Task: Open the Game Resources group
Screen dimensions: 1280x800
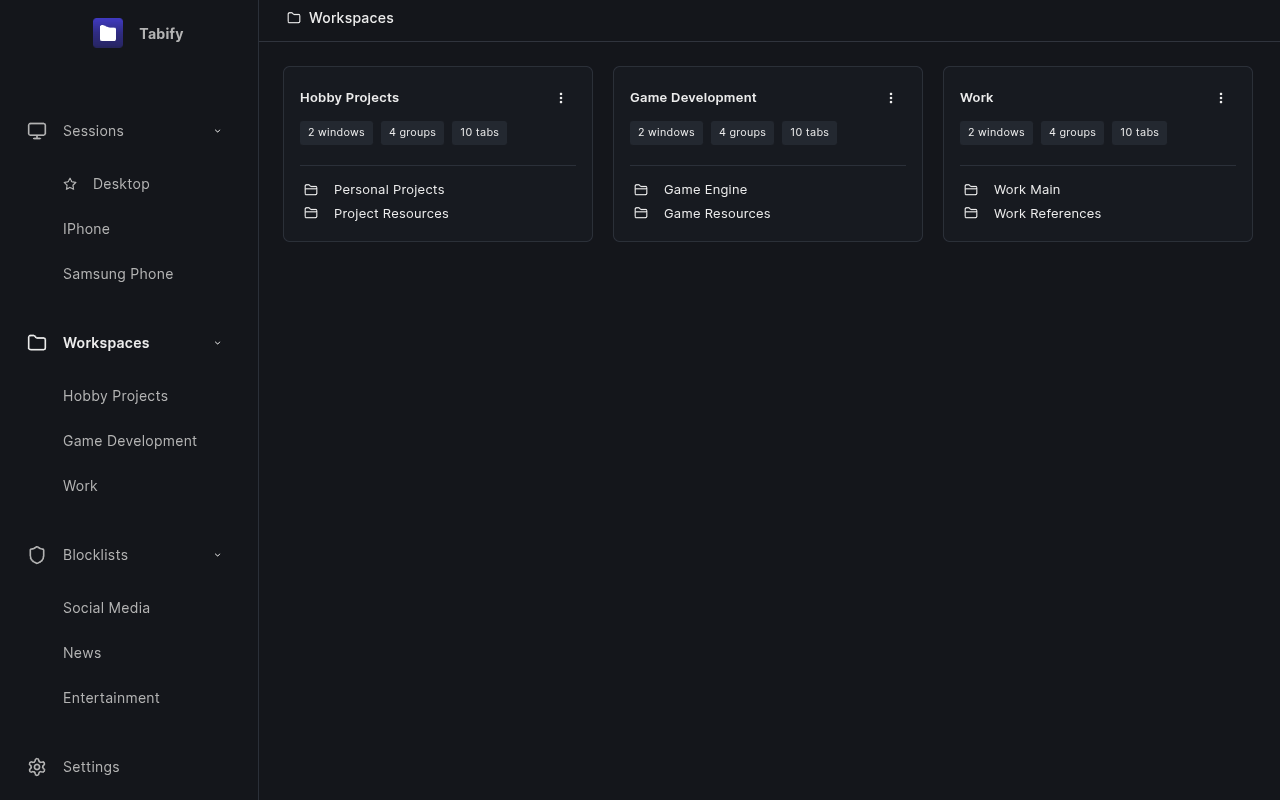Action: (717, 213)
